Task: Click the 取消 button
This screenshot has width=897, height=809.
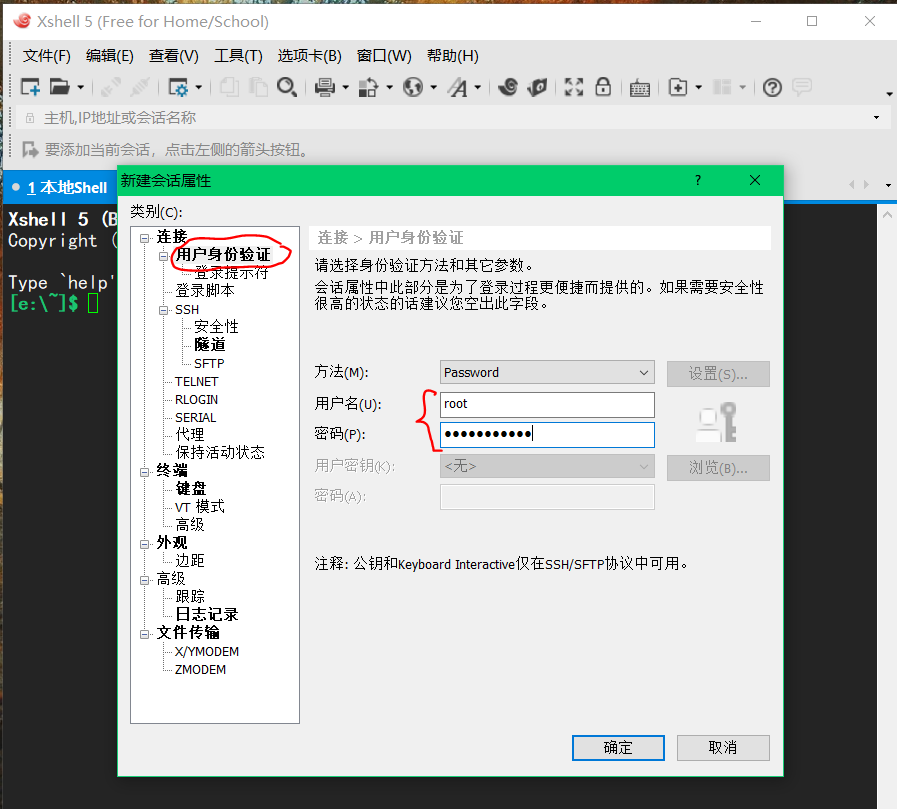Action: coord(723,747)
